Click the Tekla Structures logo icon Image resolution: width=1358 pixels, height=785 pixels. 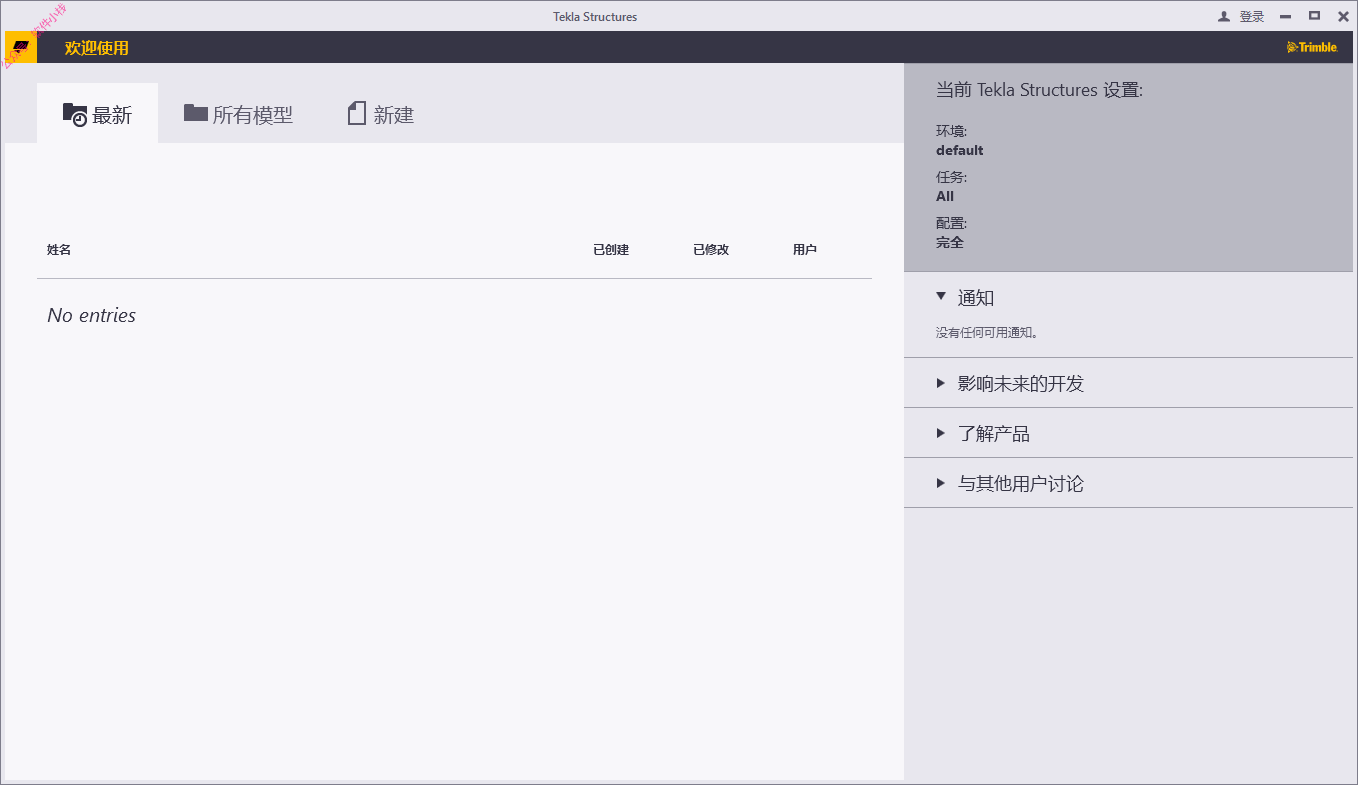click(21, 47)
